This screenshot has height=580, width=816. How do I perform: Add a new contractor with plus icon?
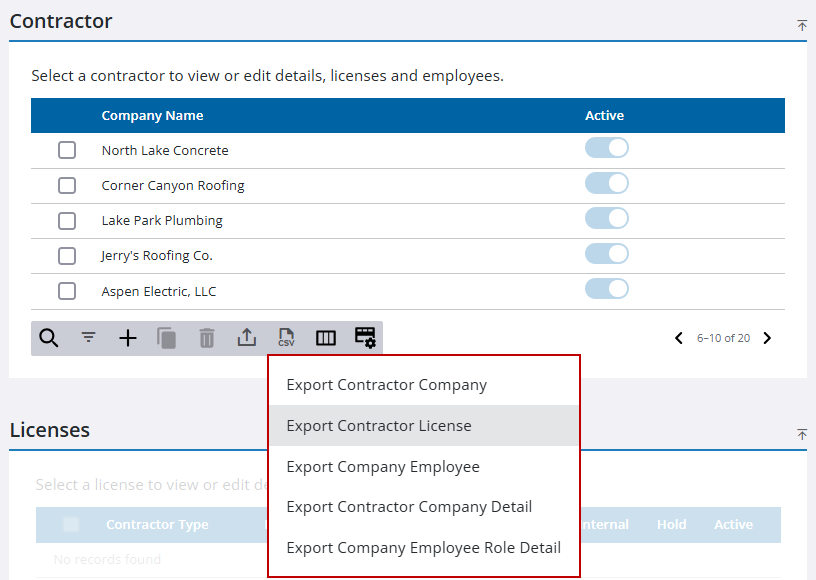point(128,338)
